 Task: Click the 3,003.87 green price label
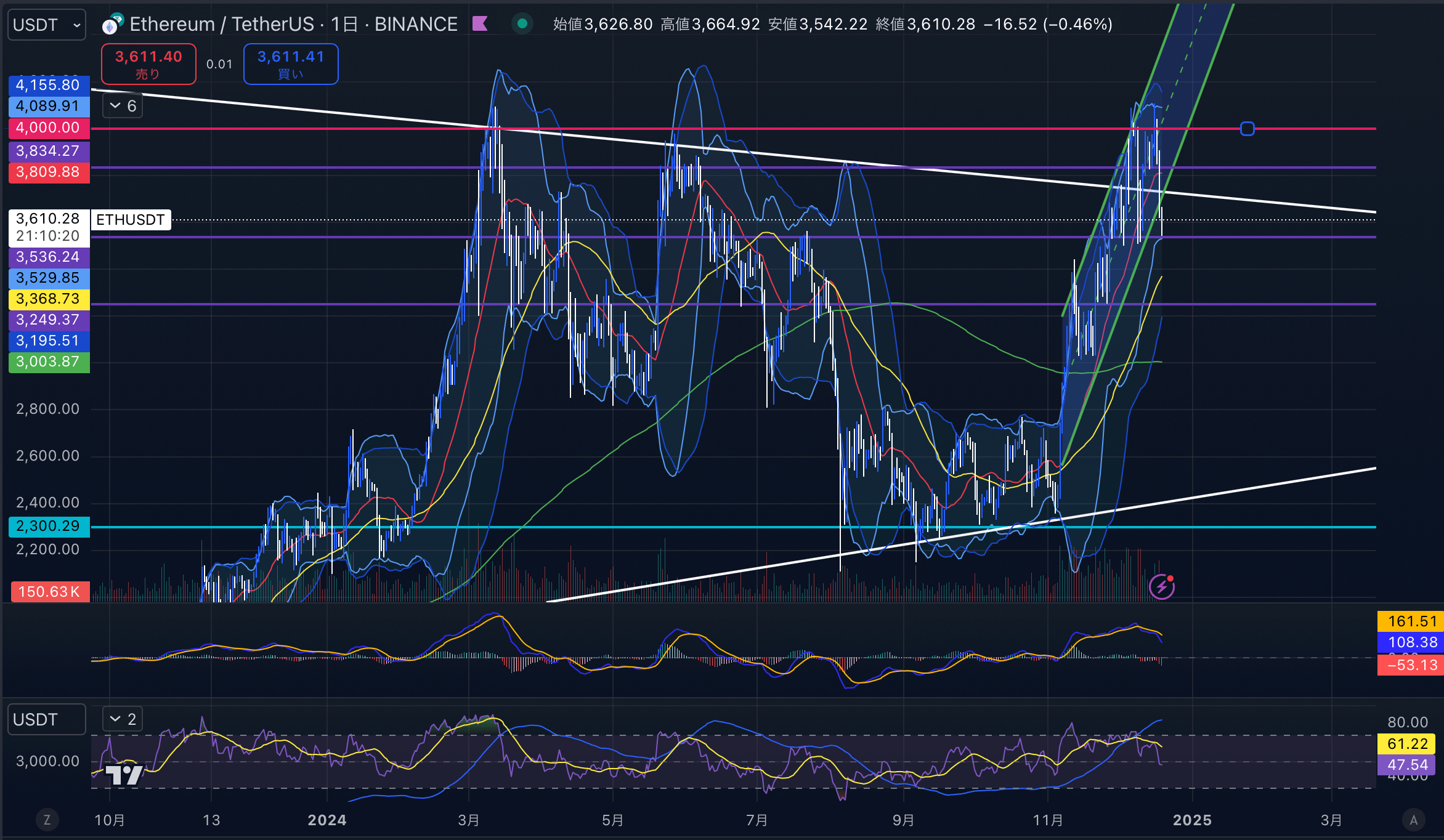[49, 361]
